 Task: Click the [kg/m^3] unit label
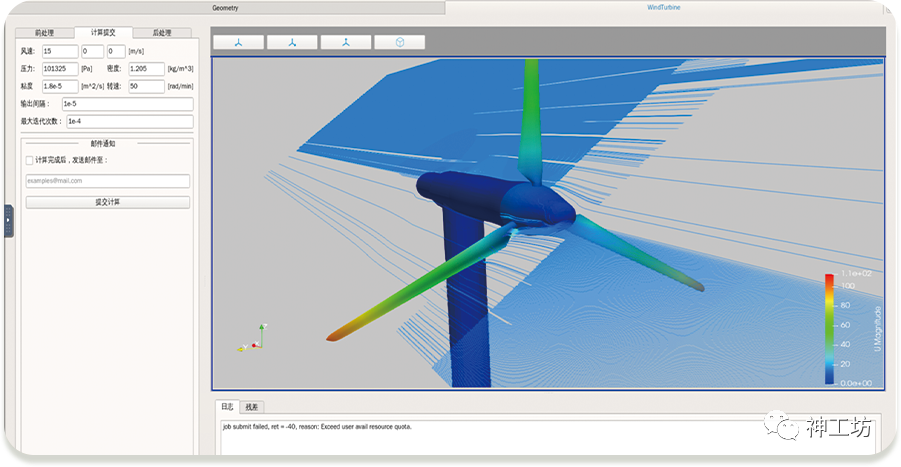coord(180,68)
